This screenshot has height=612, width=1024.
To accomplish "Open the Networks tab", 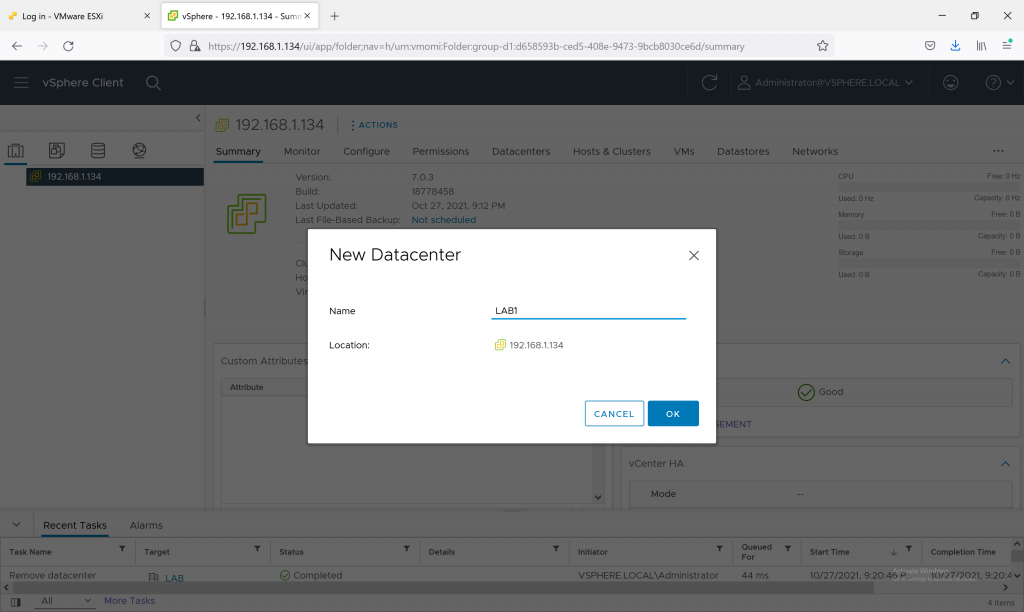I will [815, 152].
